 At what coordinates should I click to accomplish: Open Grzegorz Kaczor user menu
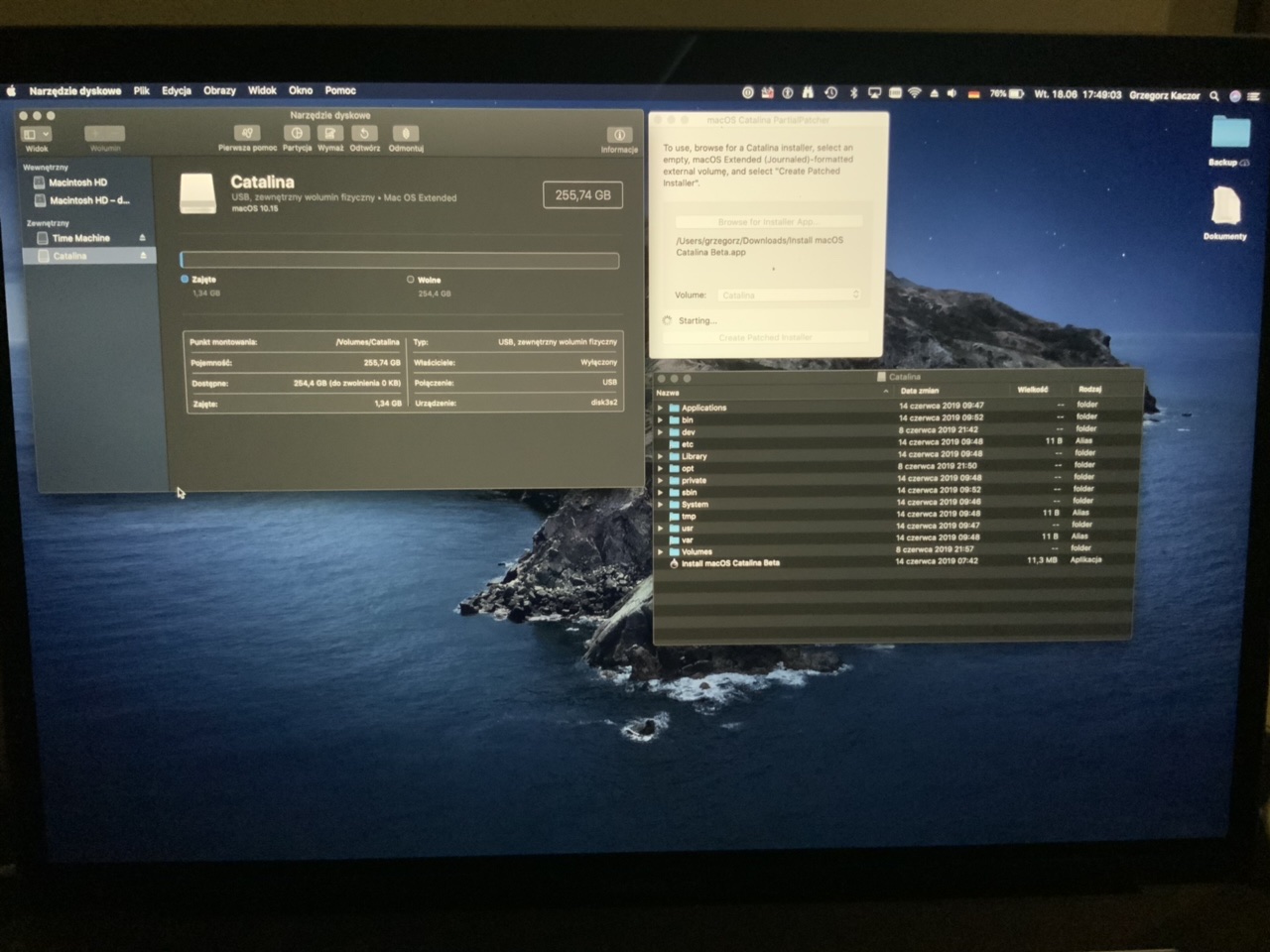click(1164, 96)
